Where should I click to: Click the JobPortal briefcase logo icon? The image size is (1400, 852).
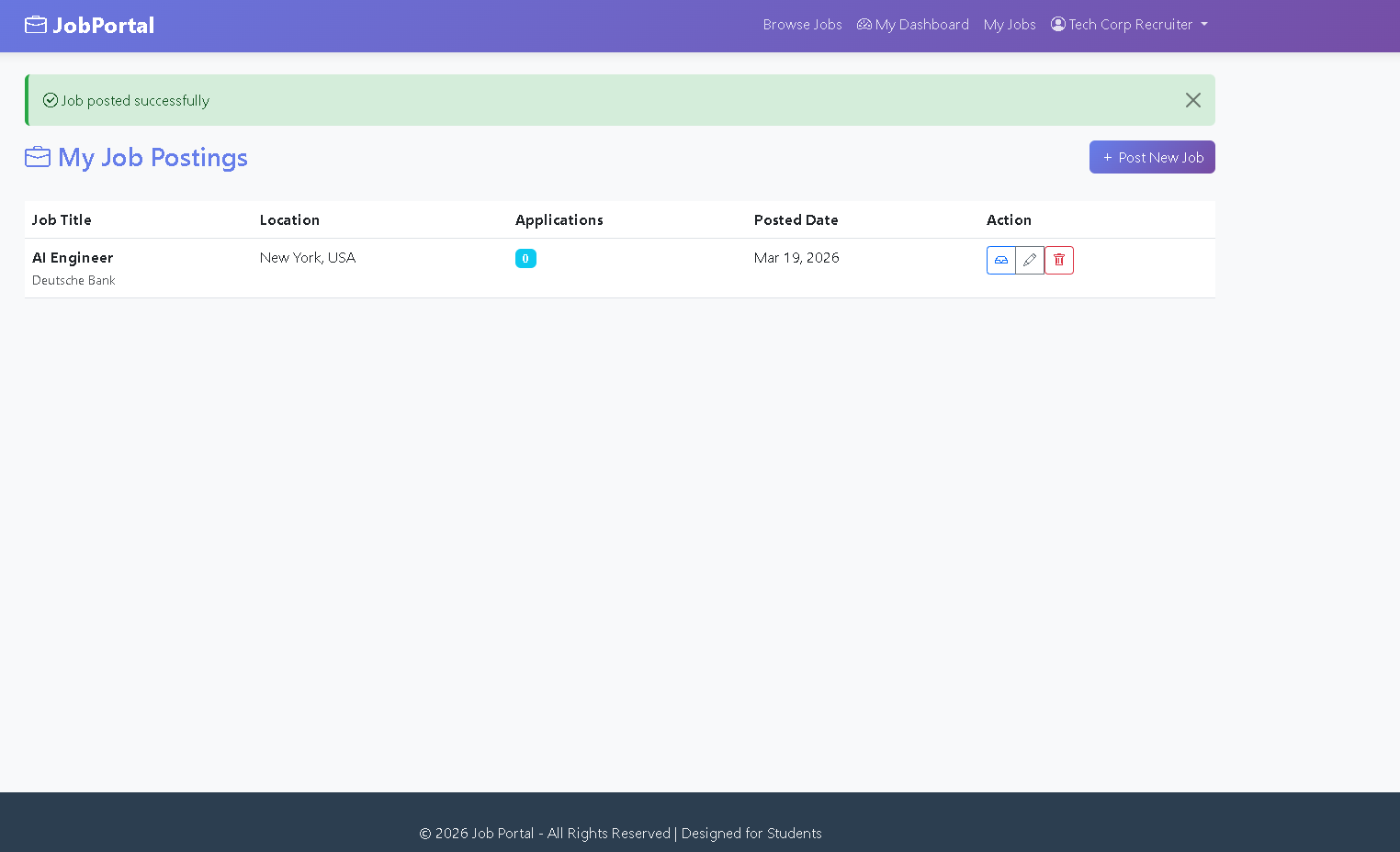[x=36, y=25]
